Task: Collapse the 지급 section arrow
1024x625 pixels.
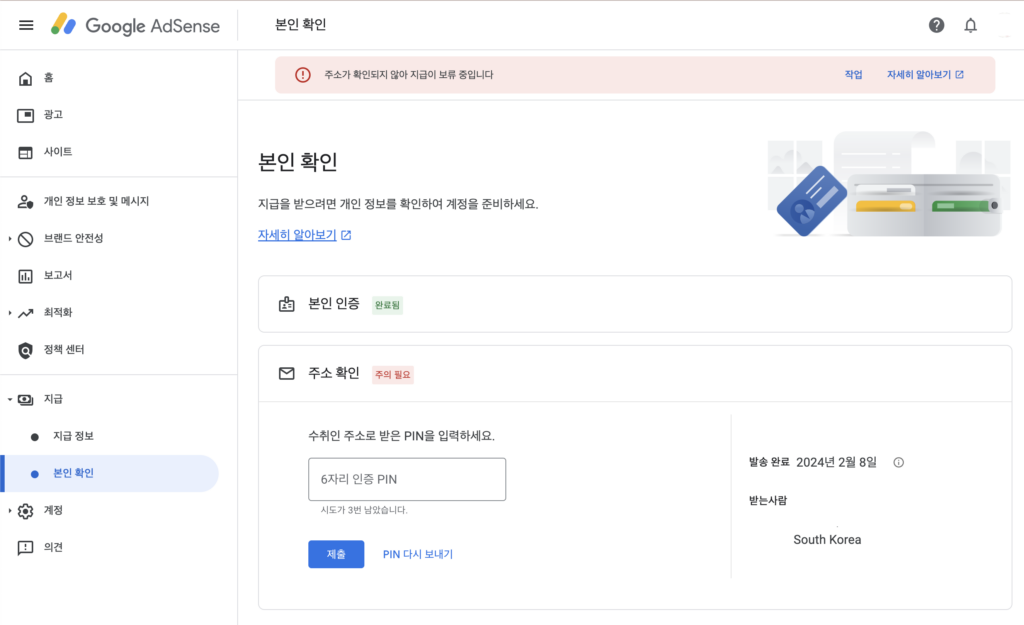Action: [x=10, y=399]
